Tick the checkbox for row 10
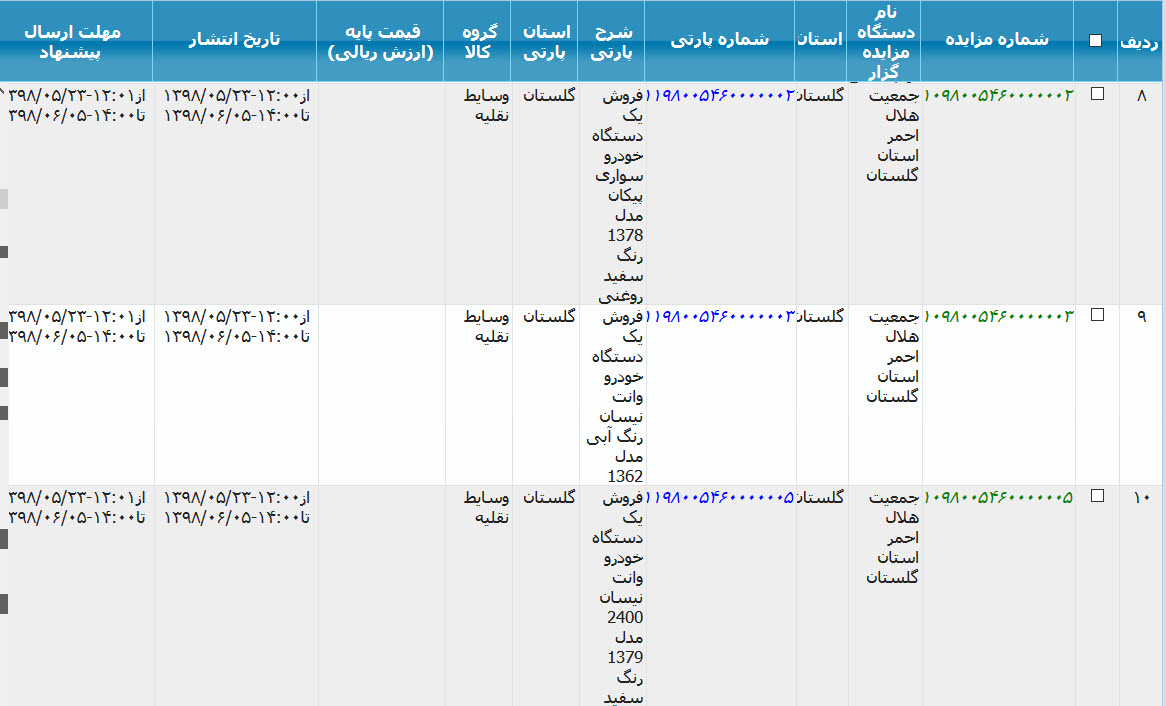Screen dimensions: 1166x706 (x=1097, y=496)
